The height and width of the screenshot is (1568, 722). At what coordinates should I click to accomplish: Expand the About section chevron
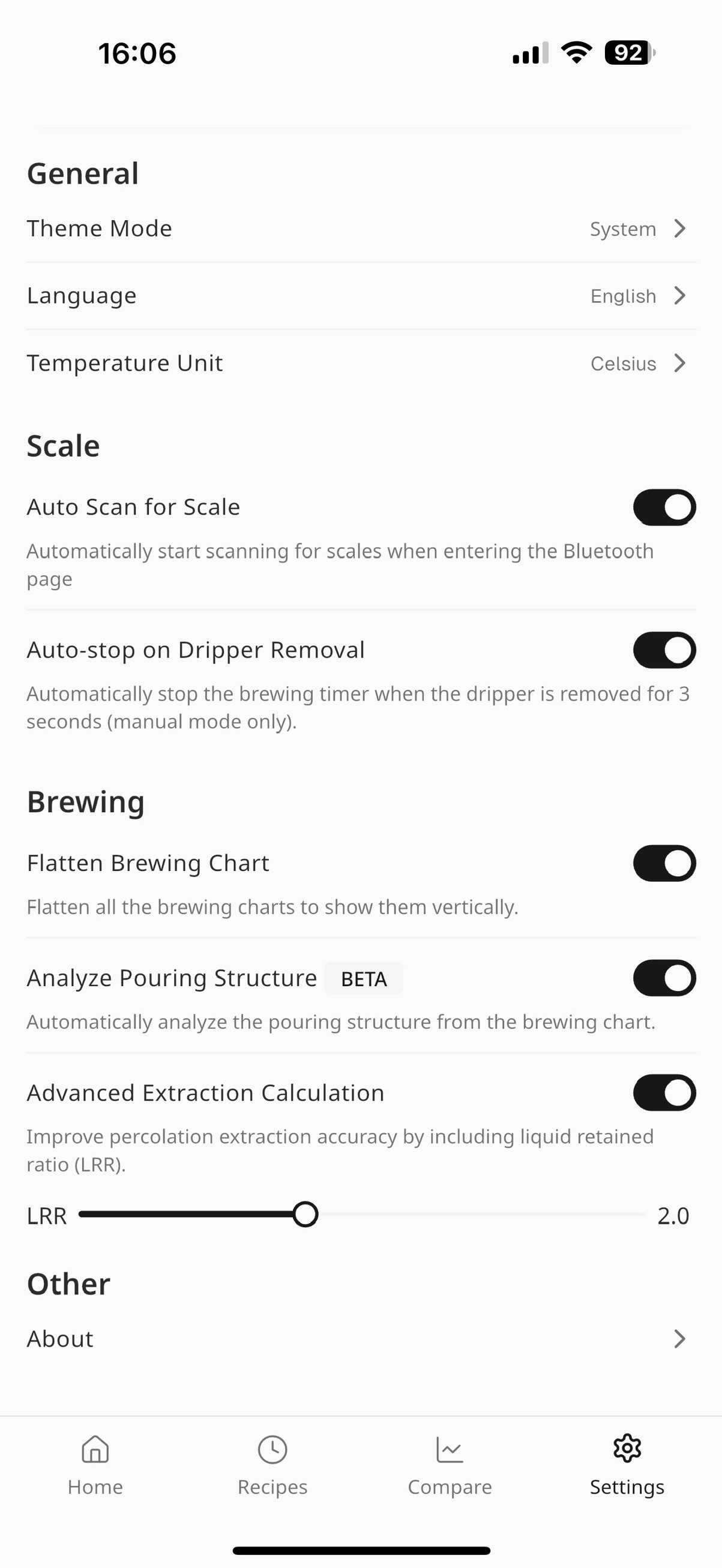coord(680,1339)
